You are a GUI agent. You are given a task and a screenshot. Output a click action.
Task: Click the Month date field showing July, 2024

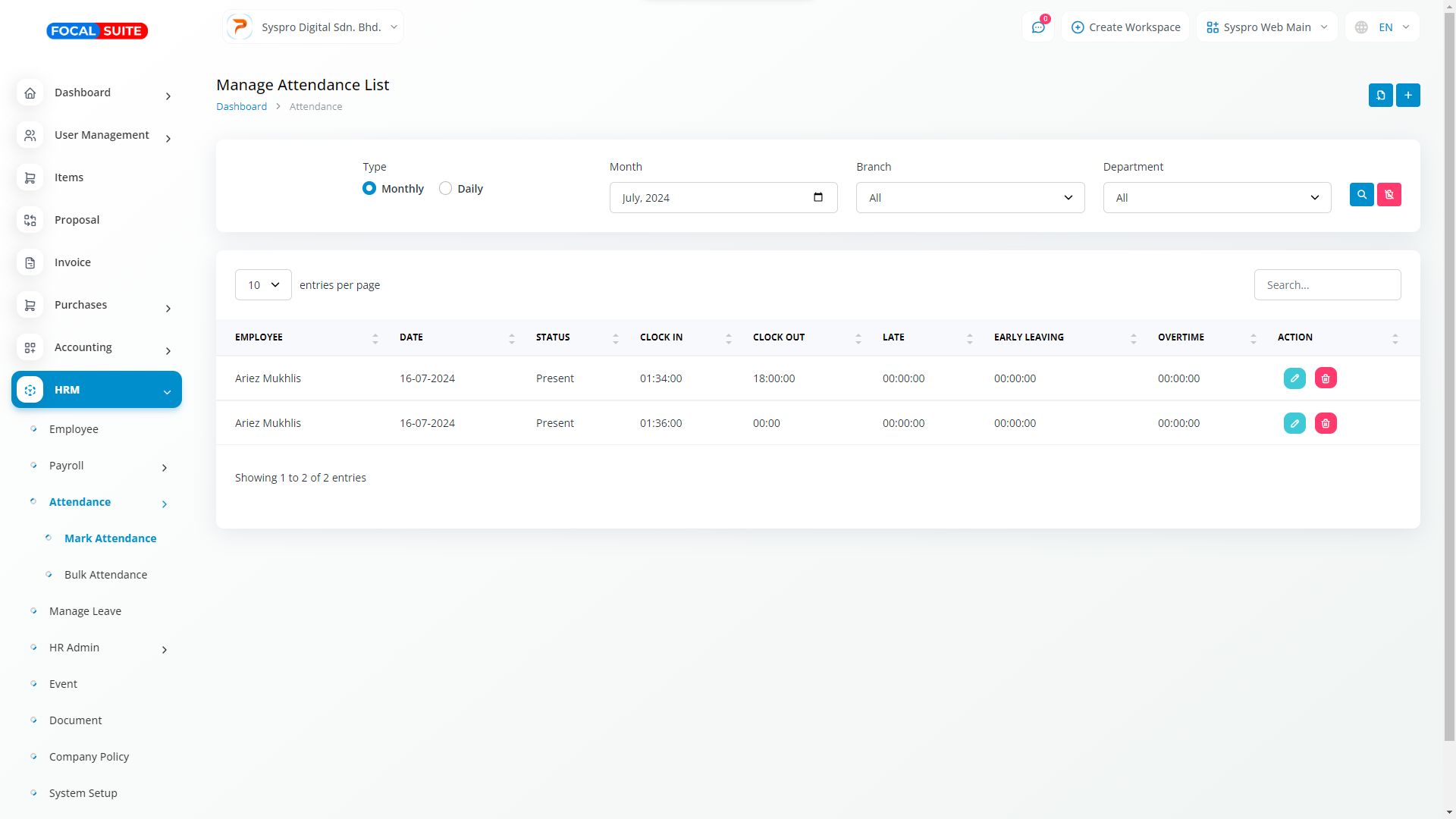(x=723, y=197)
